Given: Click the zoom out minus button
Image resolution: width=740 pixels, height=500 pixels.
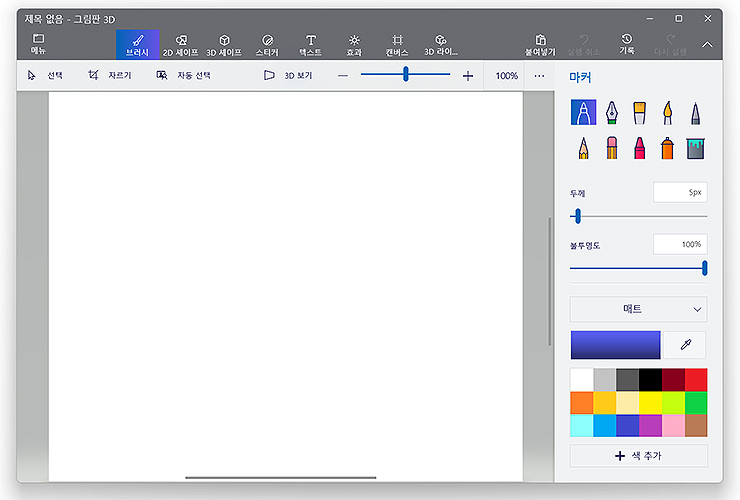Looking at the screenshot, I should click(x=343, y=76).
